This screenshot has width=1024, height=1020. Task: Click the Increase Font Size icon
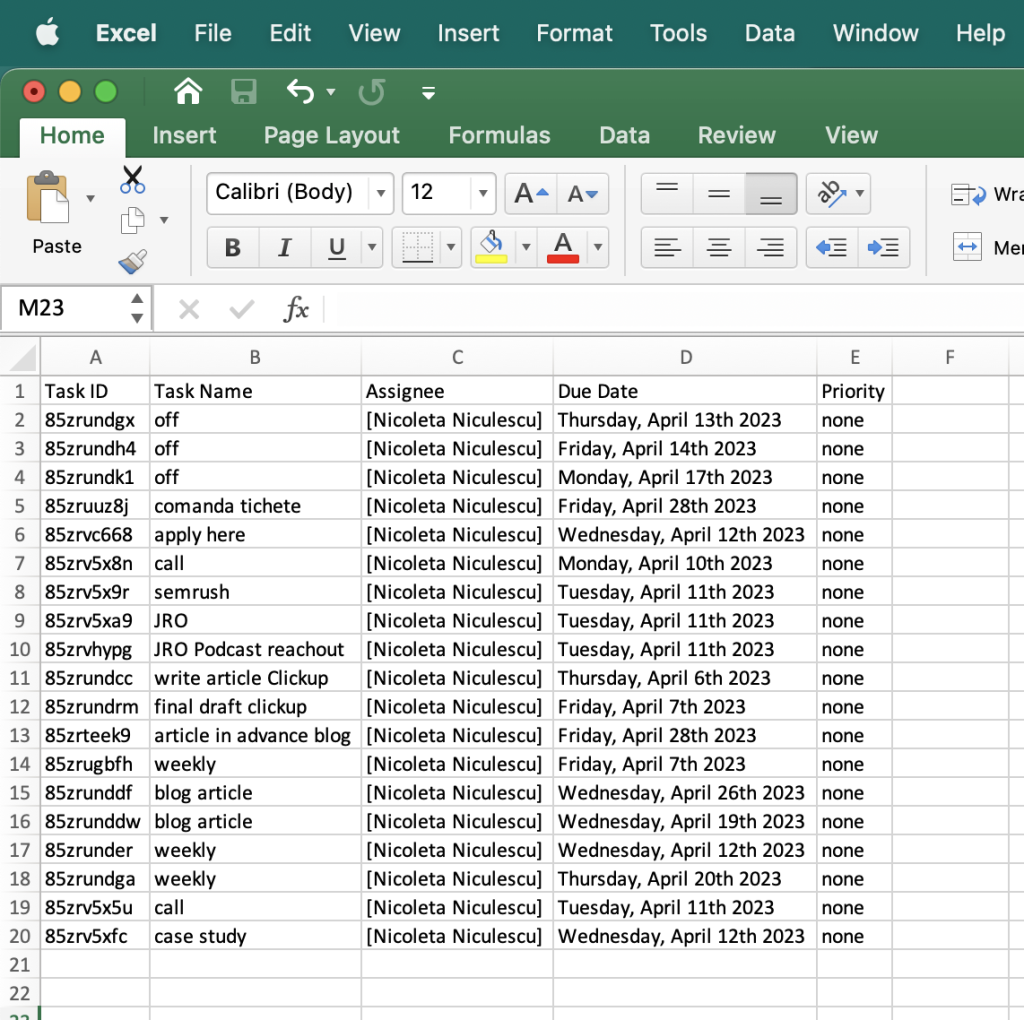click(531, 193)
